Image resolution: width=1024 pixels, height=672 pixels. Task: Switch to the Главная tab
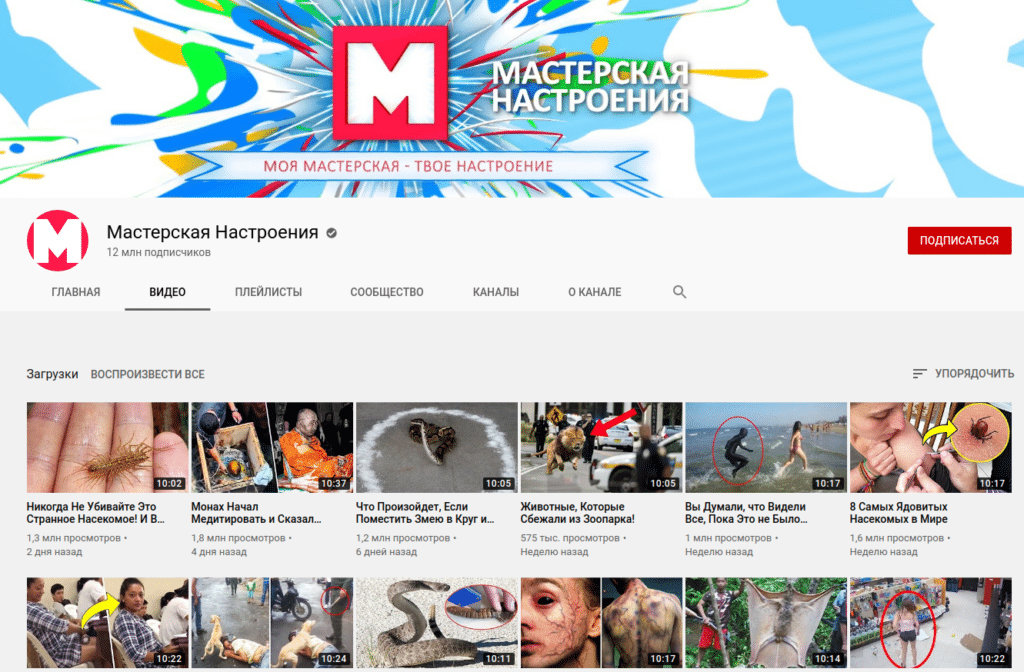(x=76, y=292)
